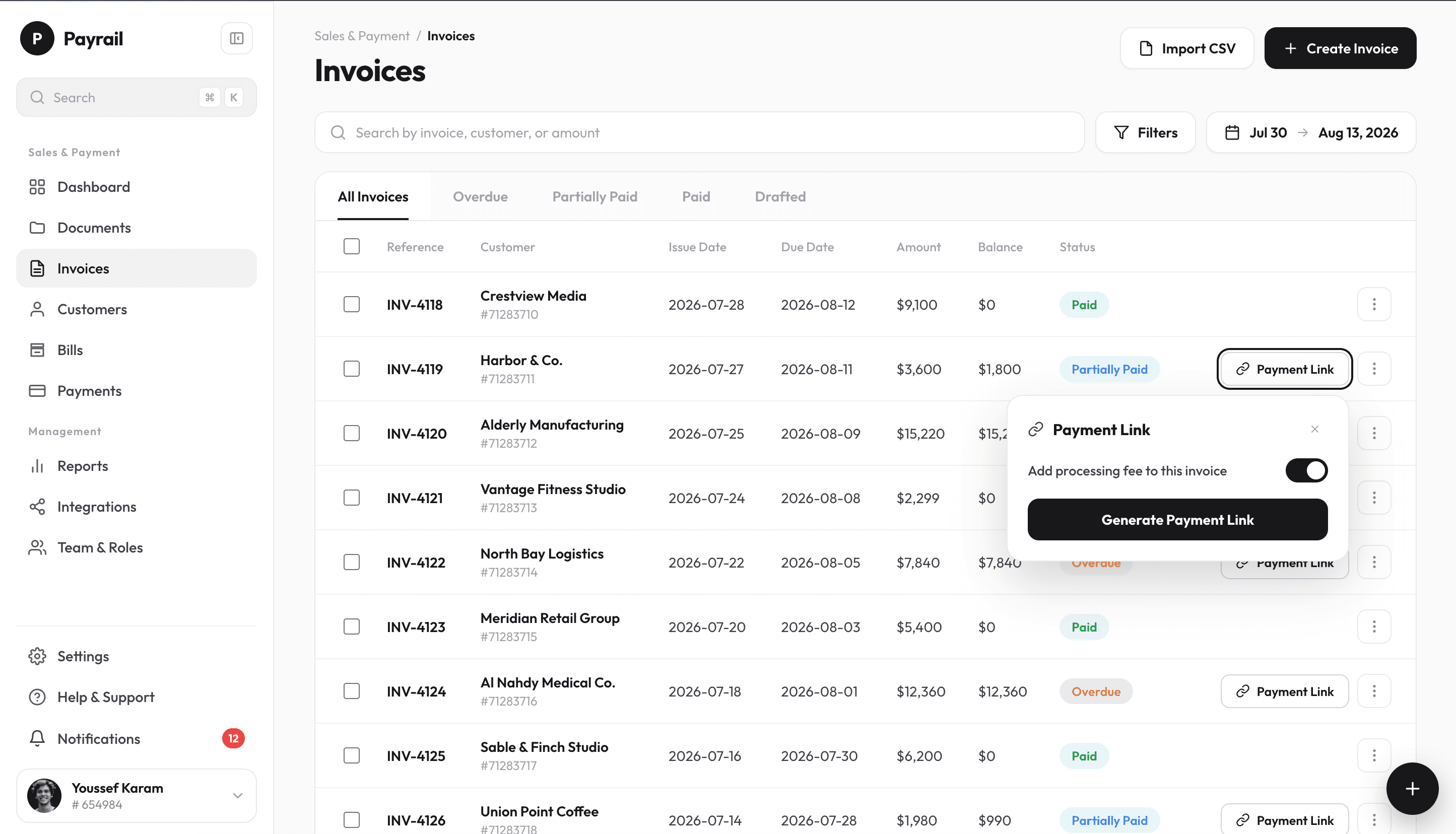Check the INV-4120 row checkbox
Image resolution: width=1456 pixels, height=834 pixels.
[351, 433]
